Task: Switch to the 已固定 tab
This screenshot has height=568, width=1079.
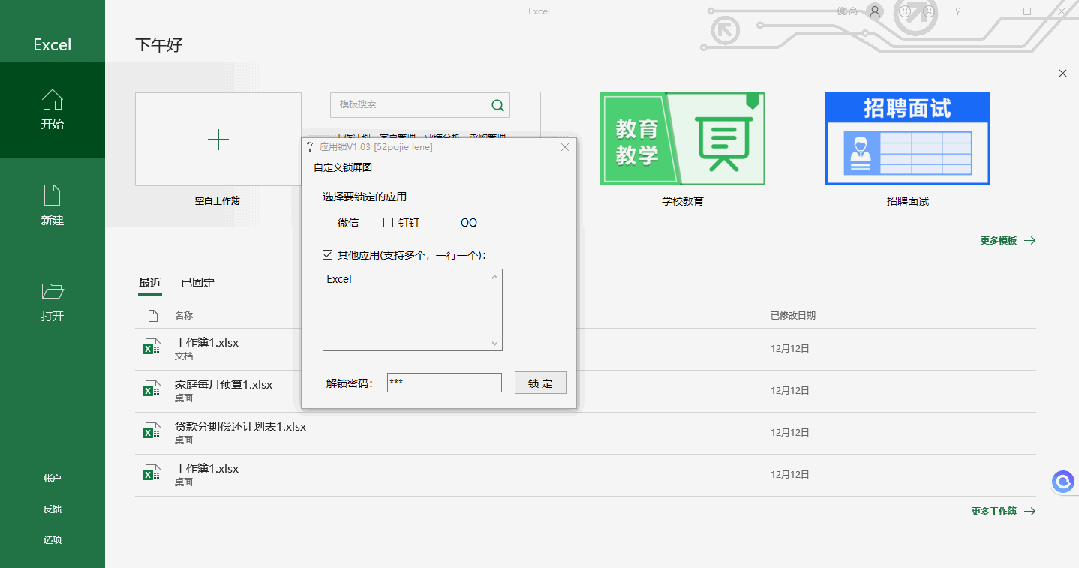Action: [197, 282]
